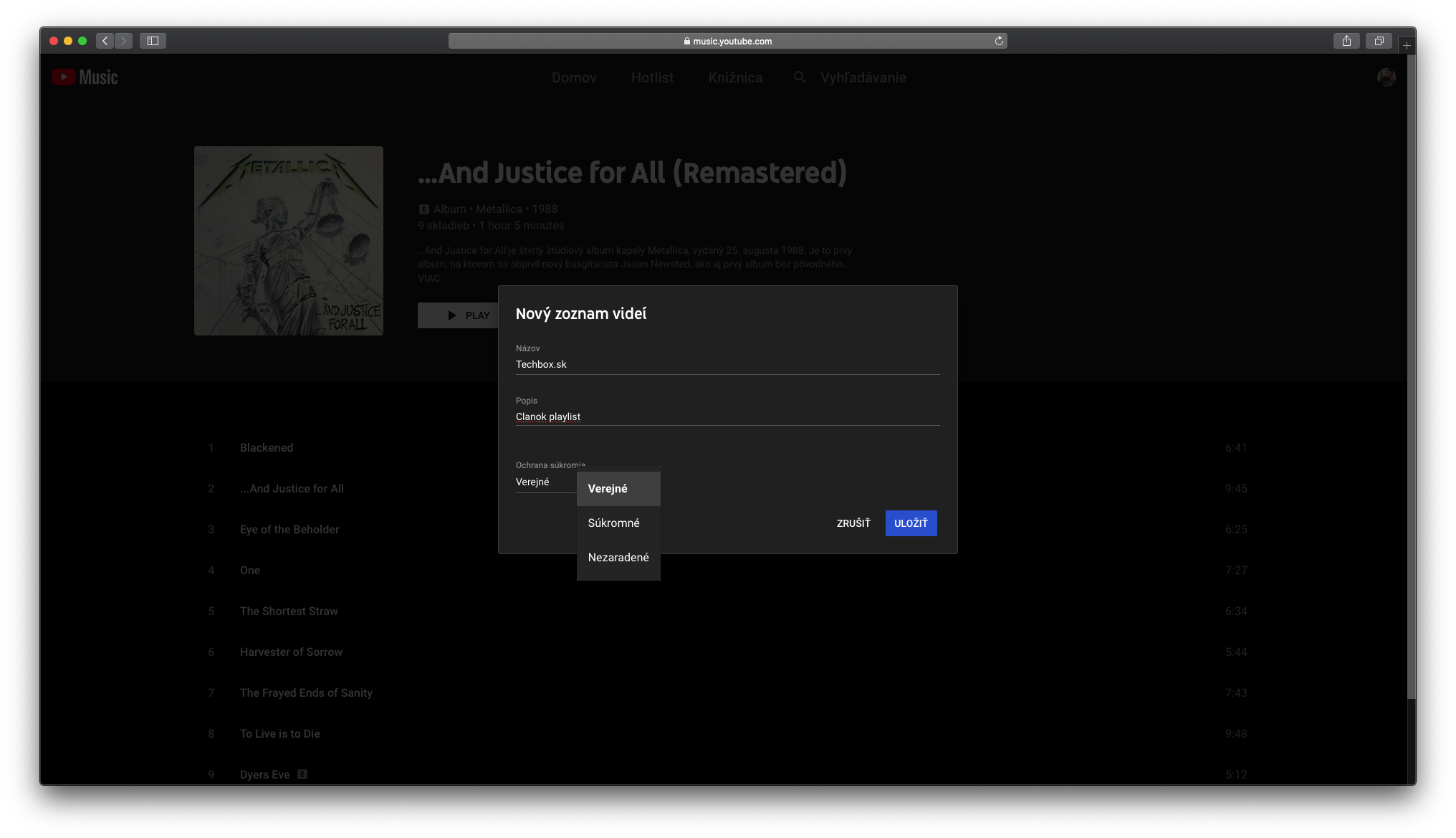Click the album title ...And Justice for All (Remastered)

pos(632,173)
